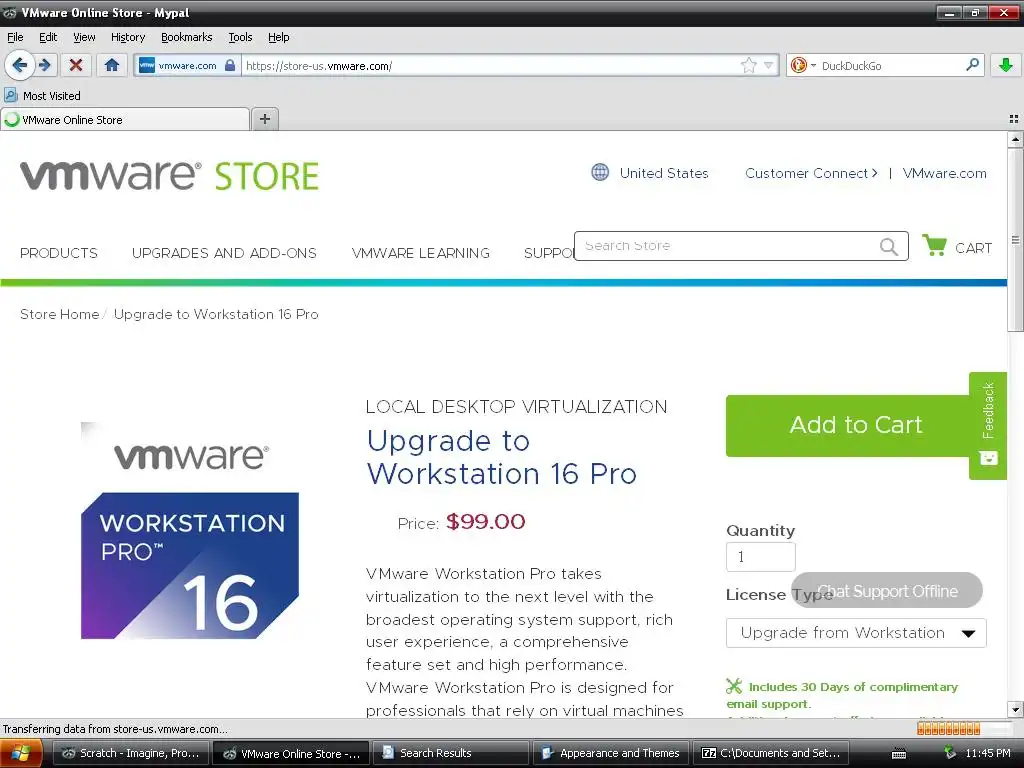Open the Customer Connect link

[811, 173]
